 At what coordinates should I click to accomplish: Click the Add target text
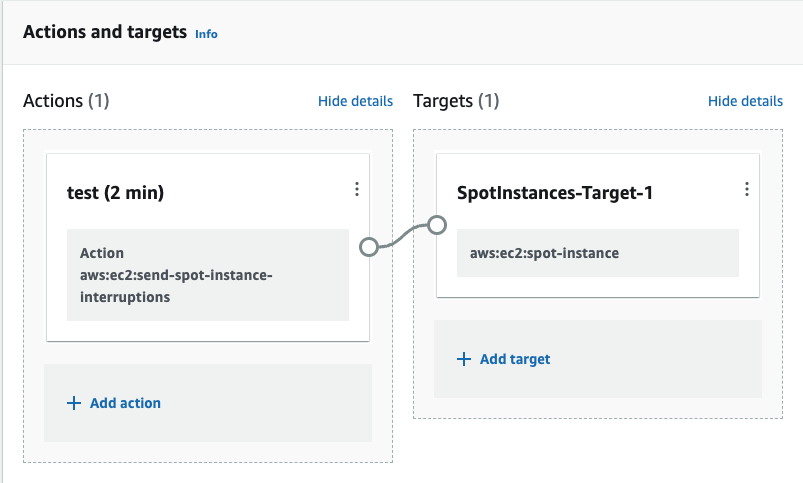pyautogui.click(x=515, y=359)
